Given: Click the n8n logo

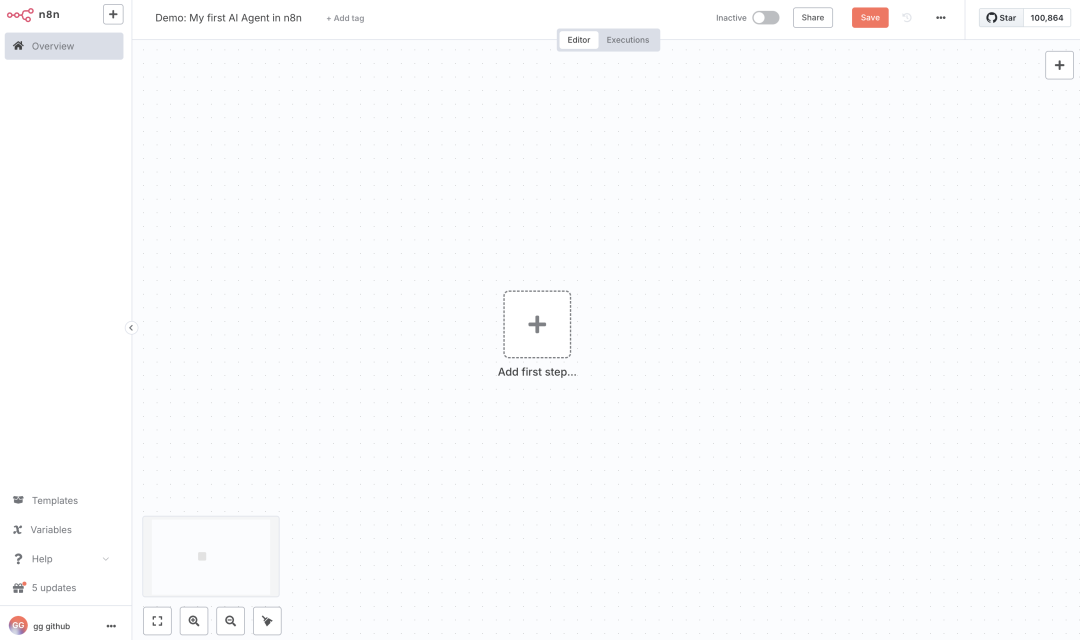Looking at the screenshot, I should [33, 14].
